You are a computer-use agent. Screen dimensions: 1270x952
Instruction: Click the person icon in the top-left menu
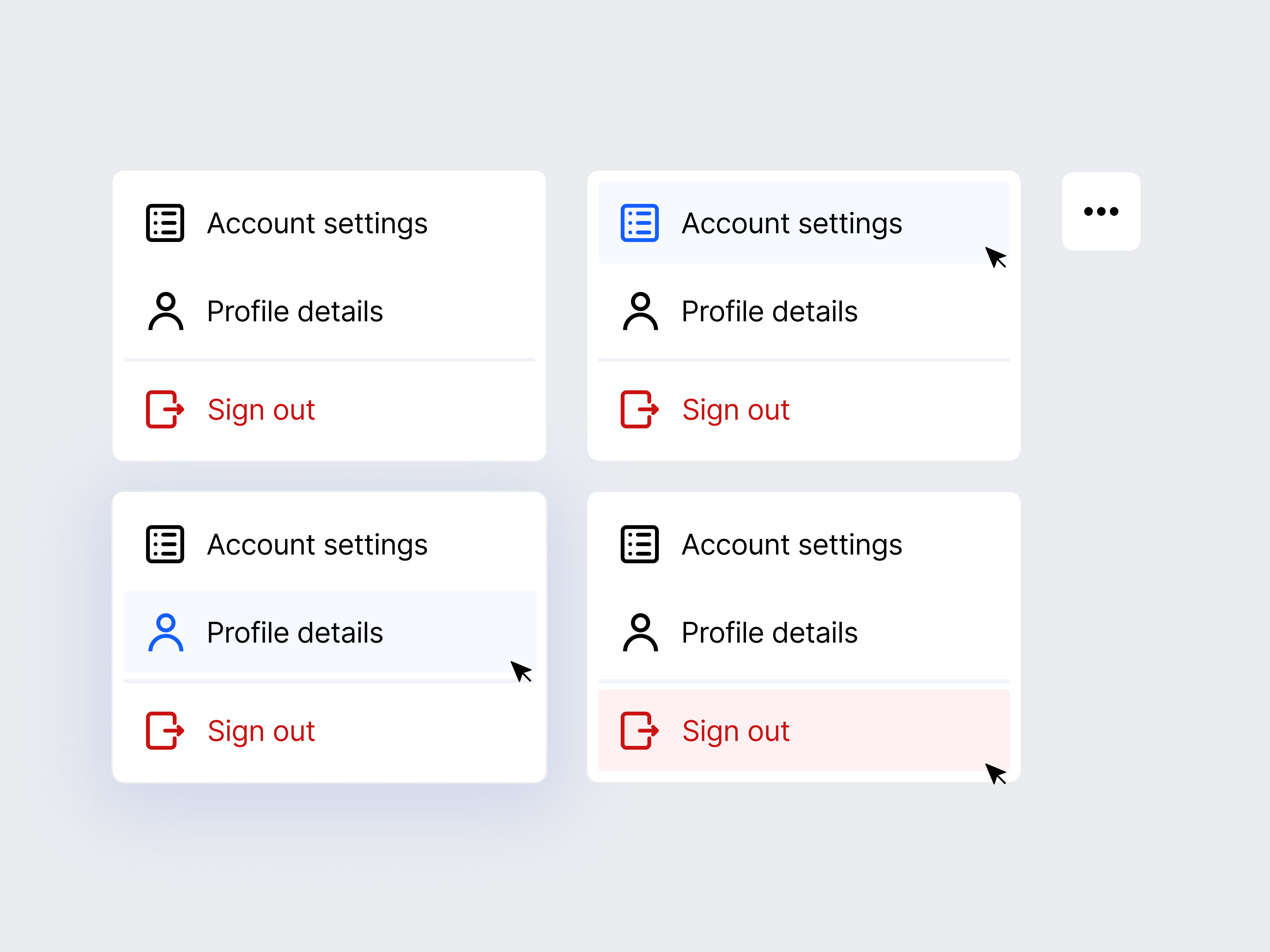click(165, 311)
